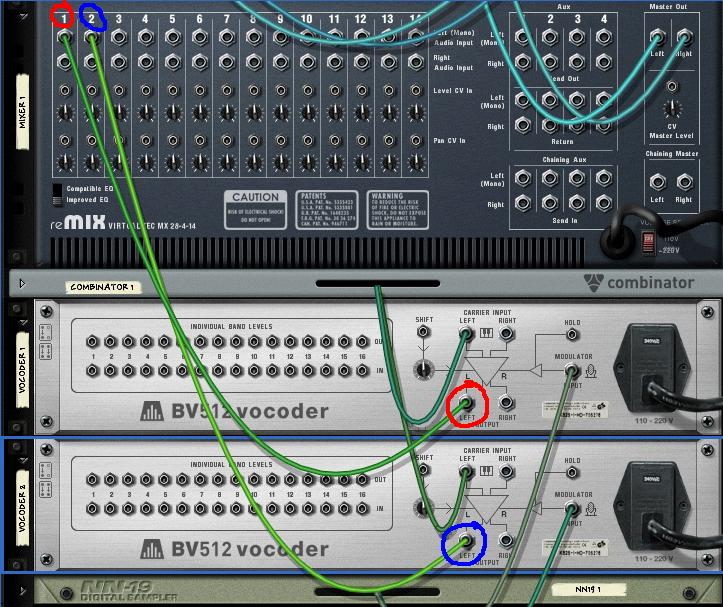Image resolution: width=723 pixels, height=607 pixels.
Task: Click channel 6 Pan CV trim knob
Action: [x=200, y=162]
